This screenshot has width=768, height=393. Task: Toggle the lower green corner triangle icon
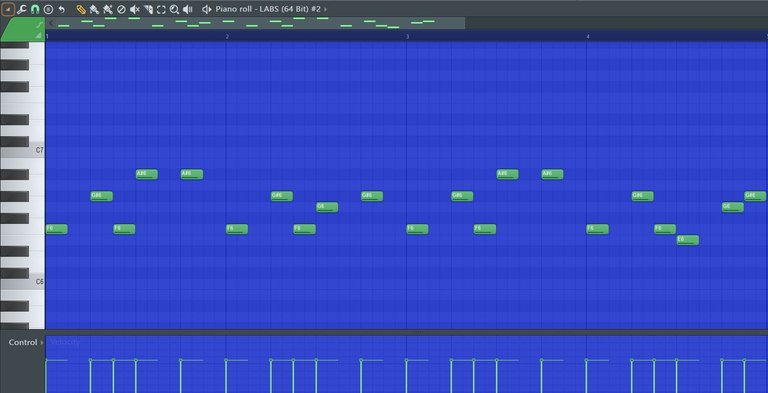(x=38, y=35)
